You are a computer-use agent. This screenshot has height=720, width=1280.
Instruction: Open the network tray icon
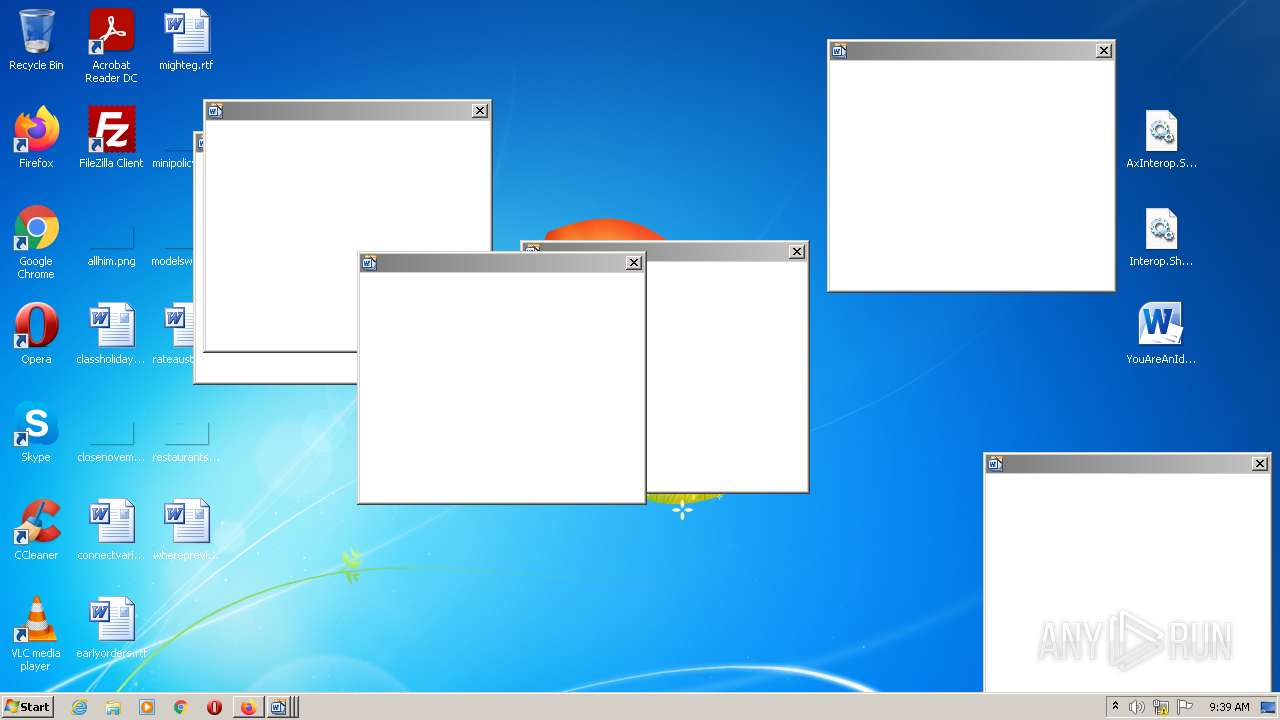(x=1161, y=707)
